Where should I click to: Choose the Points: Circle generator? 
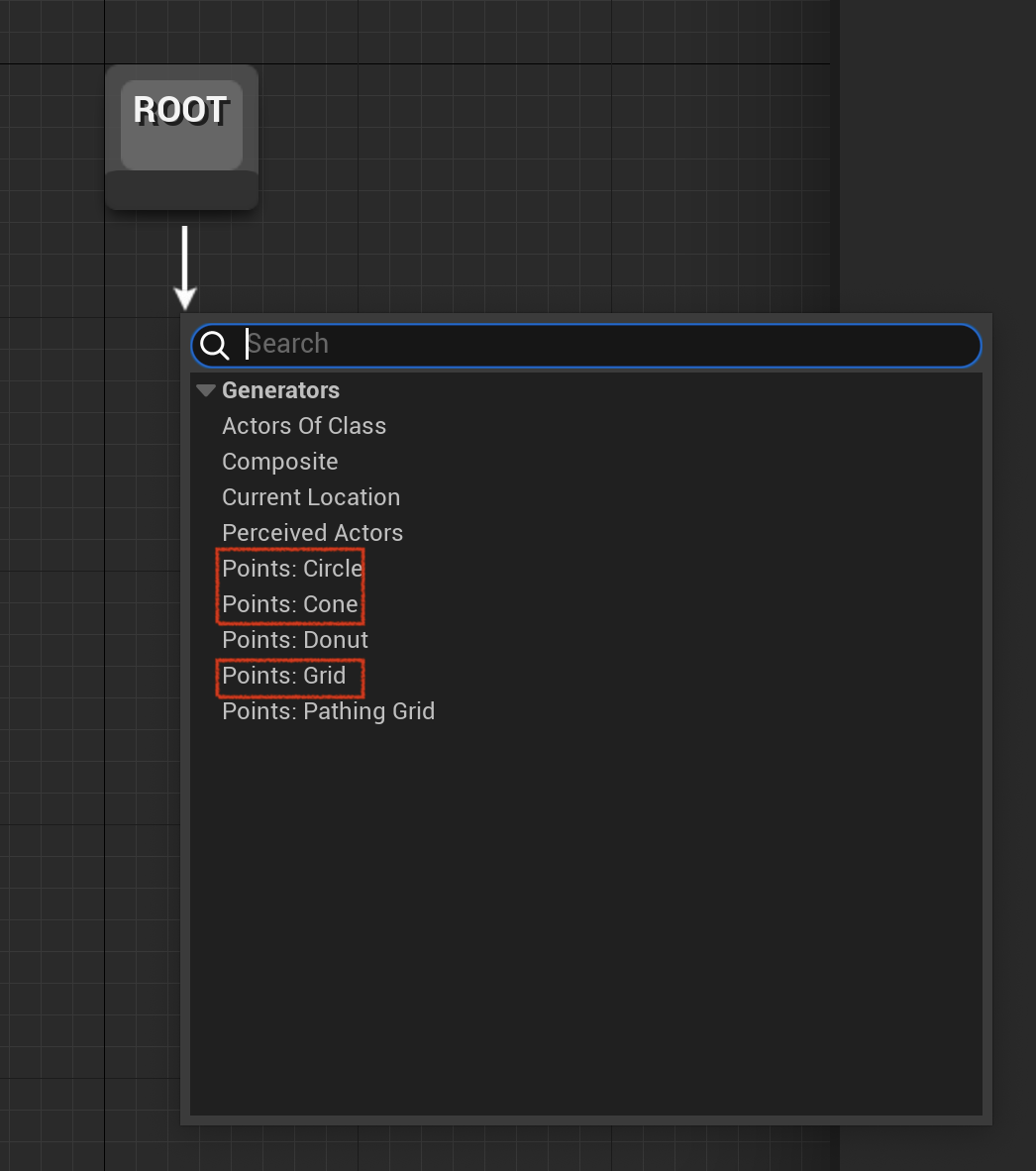click(x=292, y=569)
